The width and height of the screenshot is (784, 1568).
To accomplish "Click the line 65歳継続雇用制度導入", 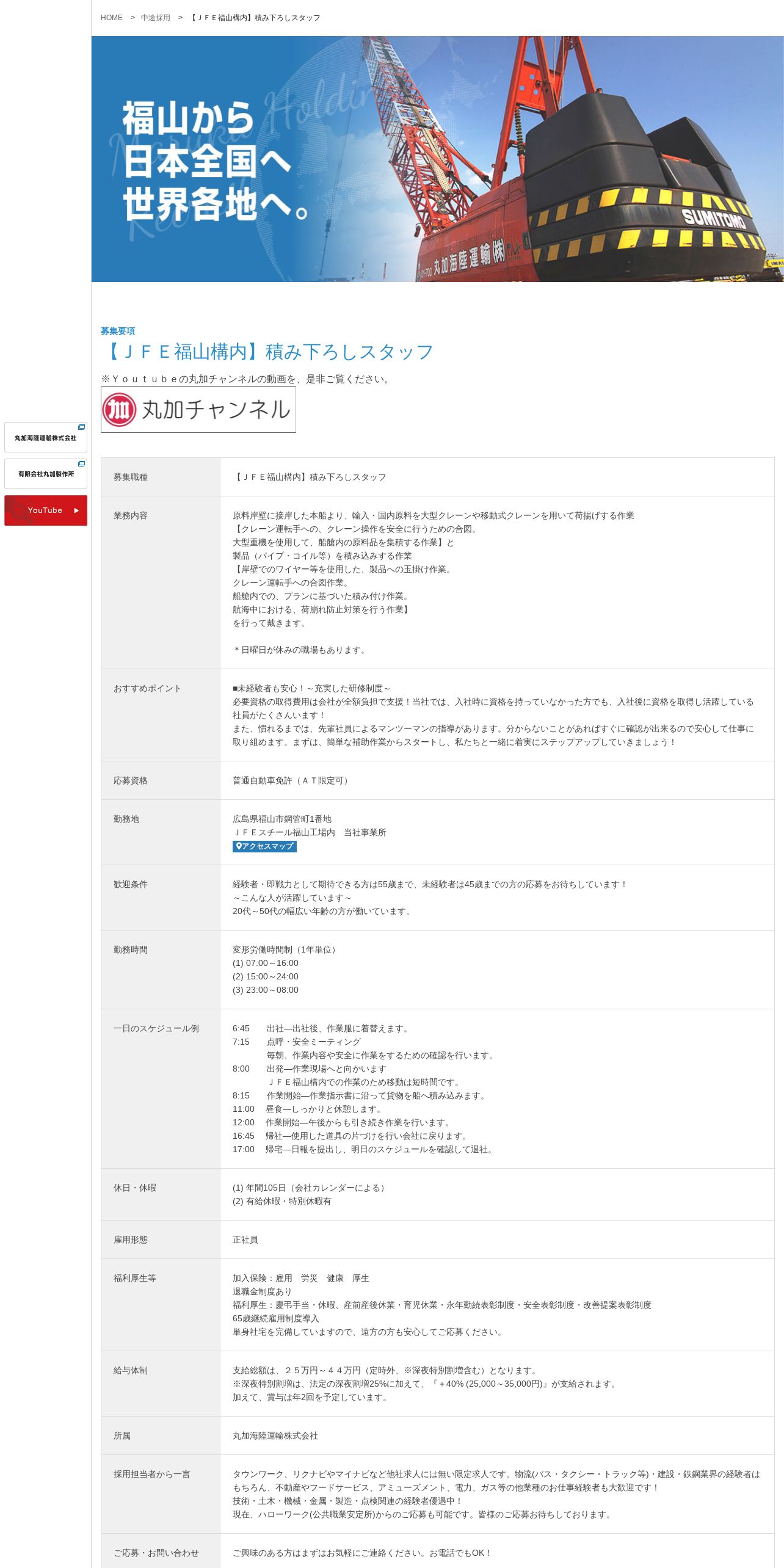I will (276, 1318).
